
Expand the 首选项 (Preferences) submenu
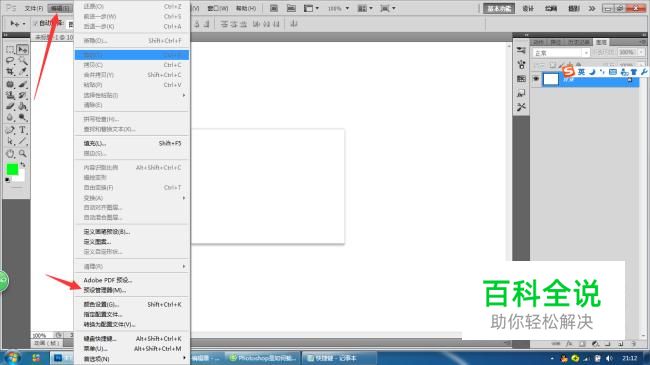(x=131, y=359)
